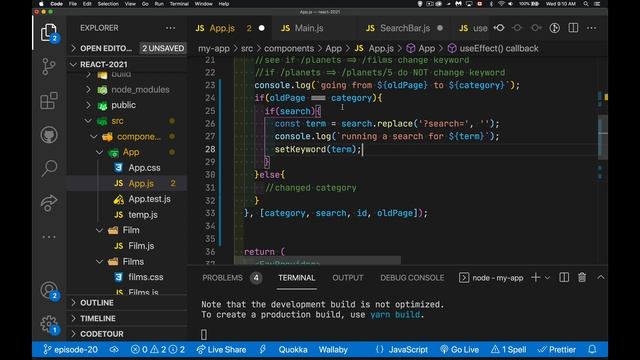Viewport: 640px width, 360px height.
Task: Switch to the Output panel tab
Action: [x=347, y=278]
